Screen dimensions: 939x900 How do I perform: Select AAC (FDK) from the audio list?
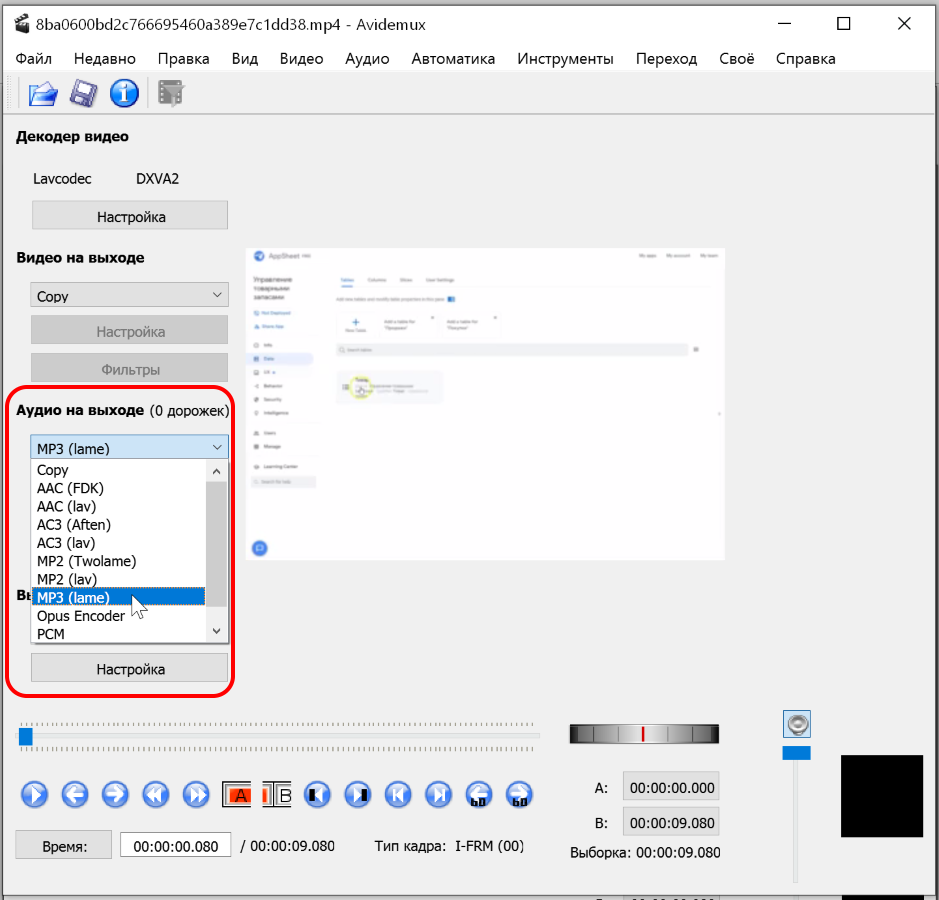(70, 488)
